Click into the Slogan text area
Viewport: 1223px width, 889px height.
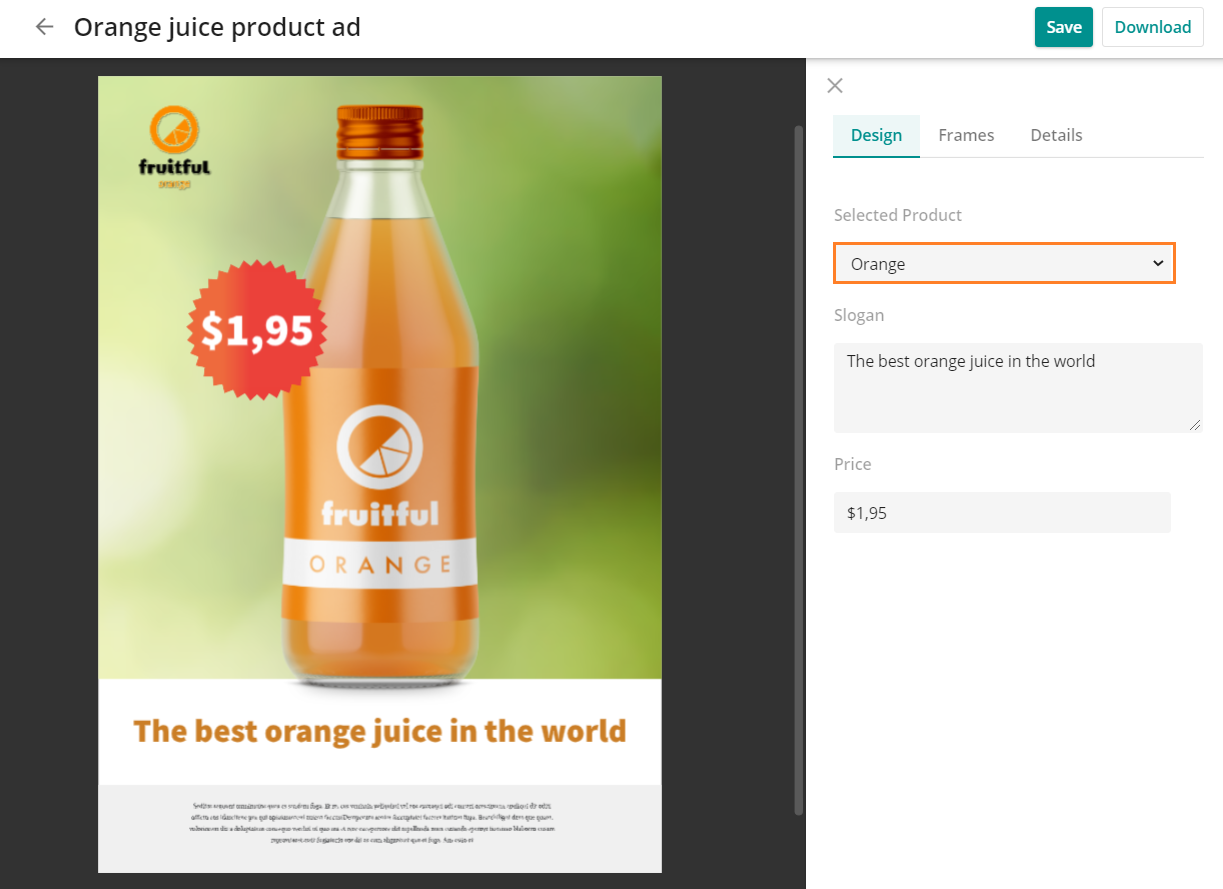[x=1018, y=388]
